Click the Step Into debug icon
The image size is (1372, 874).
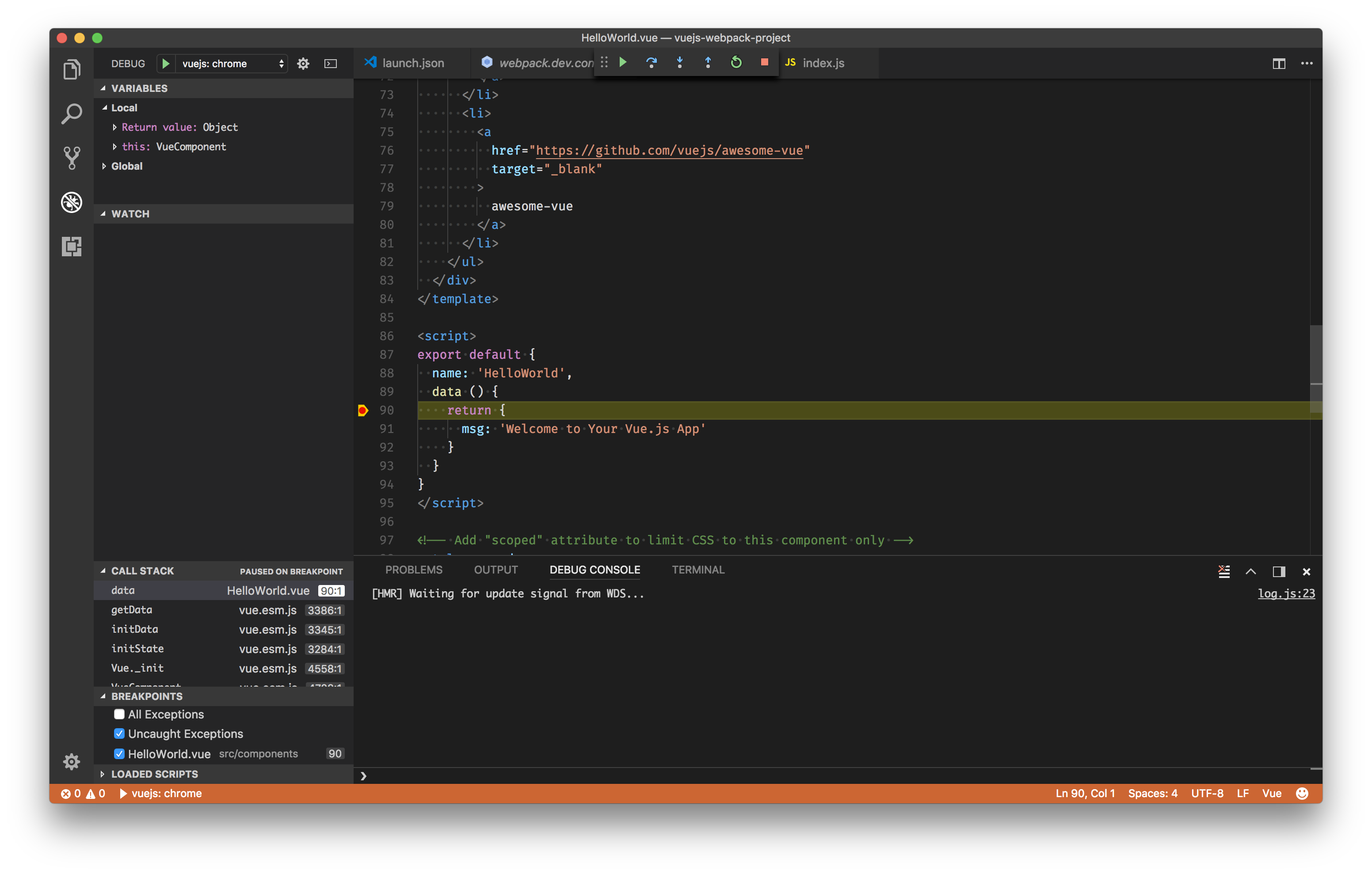[x=679, y=63]
